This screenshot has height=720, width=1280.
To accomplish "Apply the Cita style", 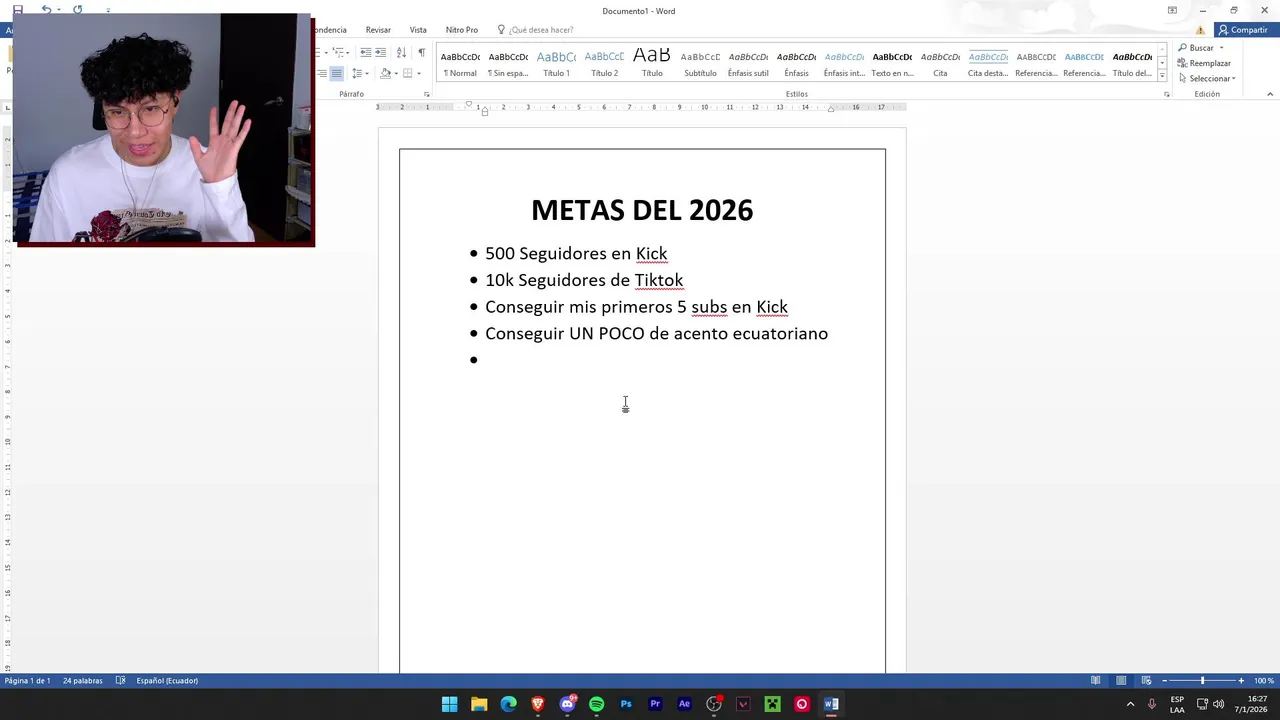I will (x=940, y=64).
